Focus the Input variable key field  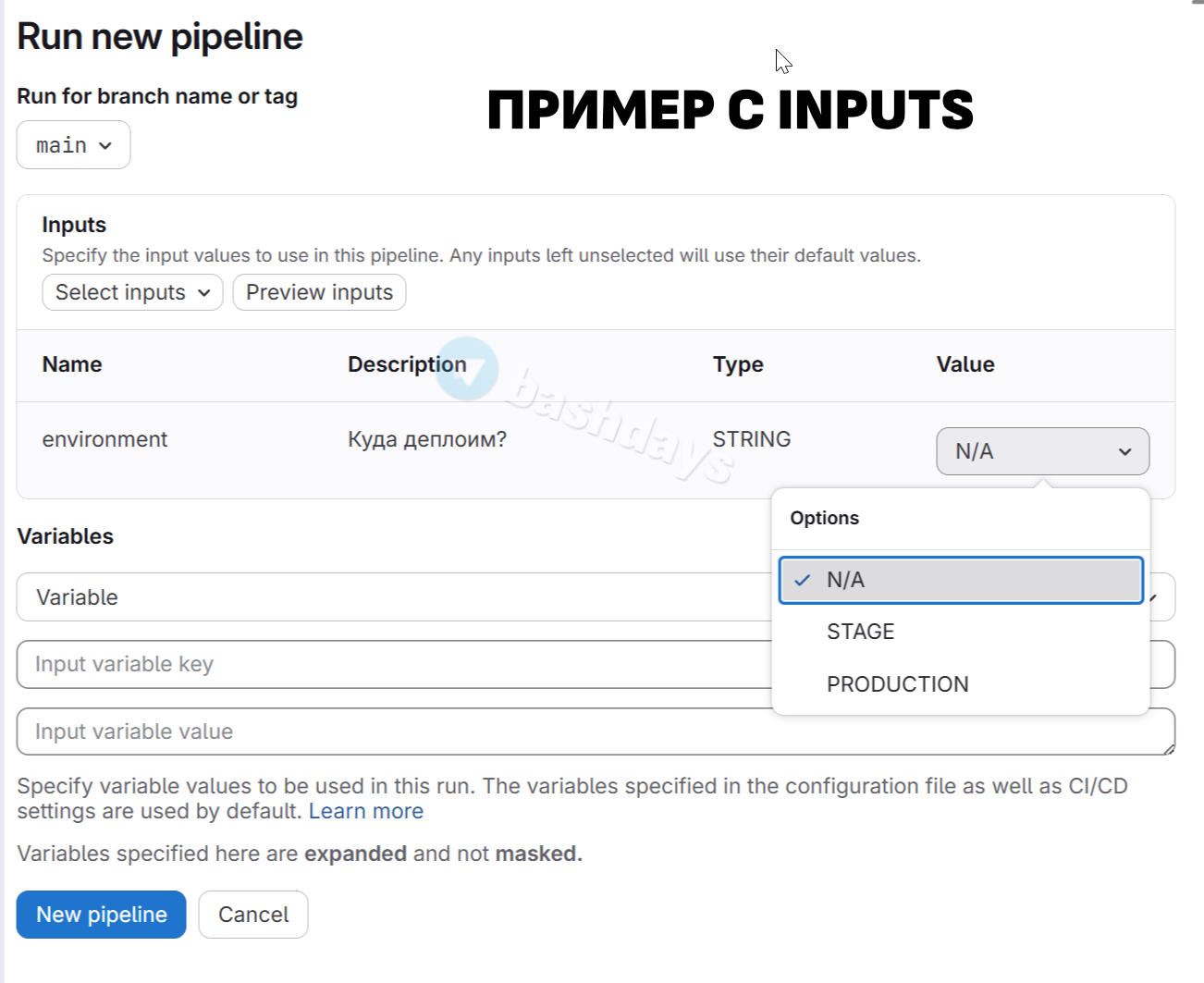coord(388,664)
